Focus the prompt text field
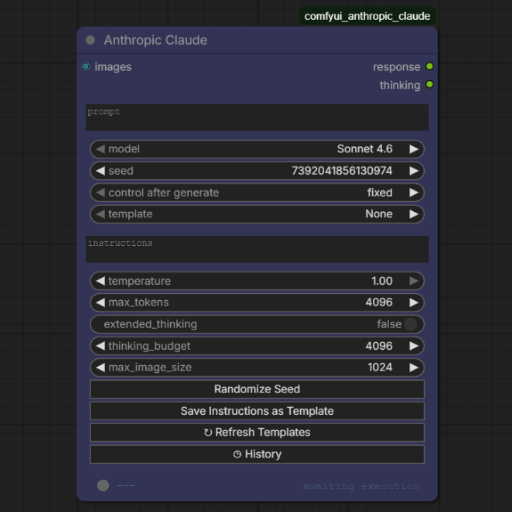Viewport: 512px width, 512px height. pos(257,117)
